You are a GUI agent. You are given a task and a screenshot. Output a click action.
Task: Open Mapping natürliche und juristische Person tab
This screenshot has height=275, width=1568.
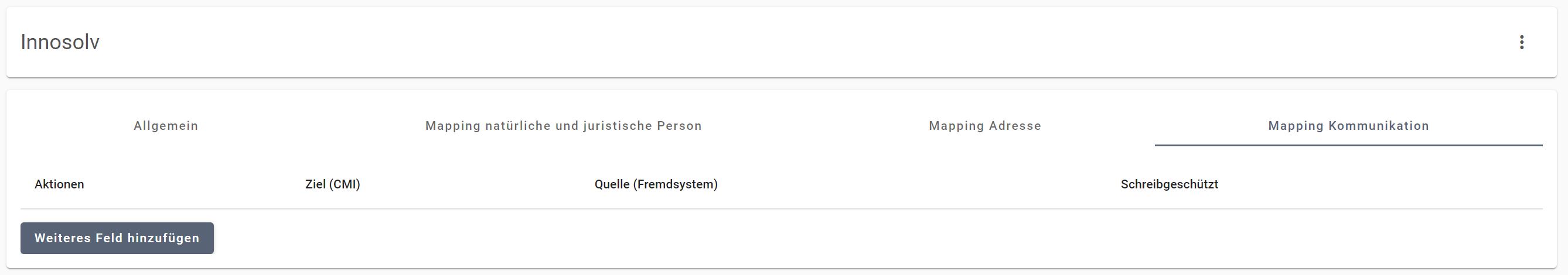click(563, 126)
